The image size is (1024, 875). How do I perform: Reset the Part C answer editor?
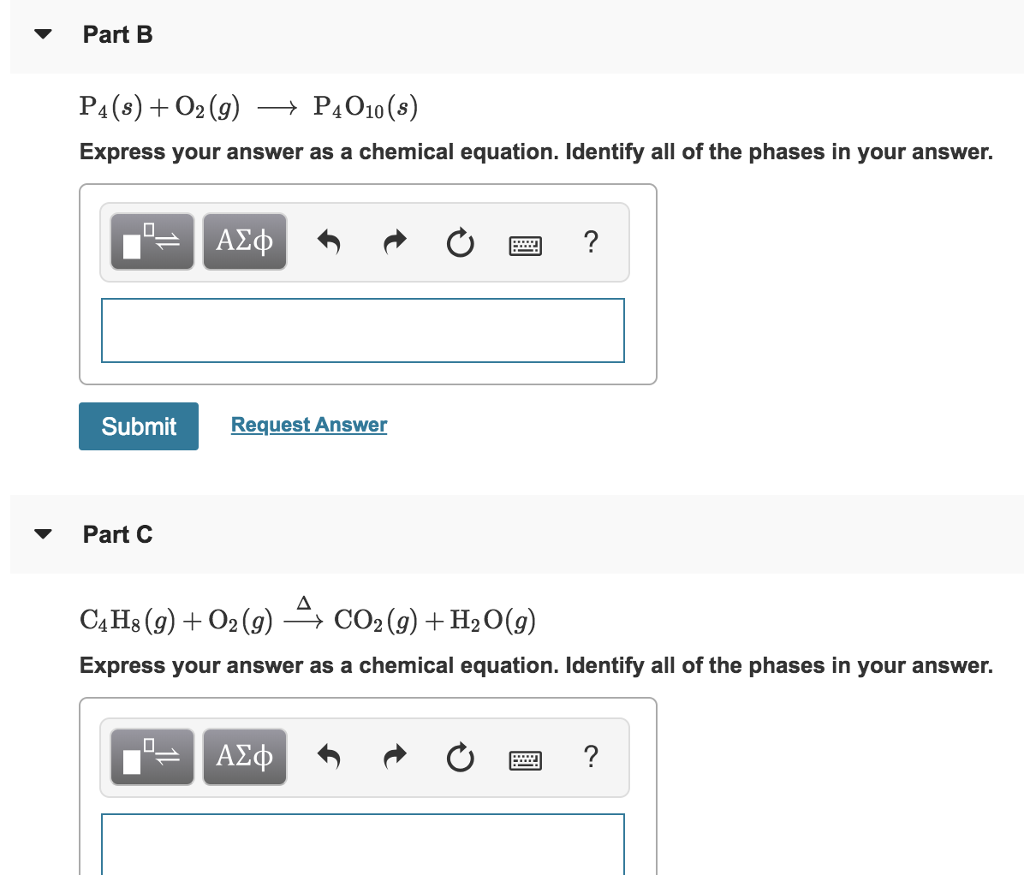click(460, 758)
